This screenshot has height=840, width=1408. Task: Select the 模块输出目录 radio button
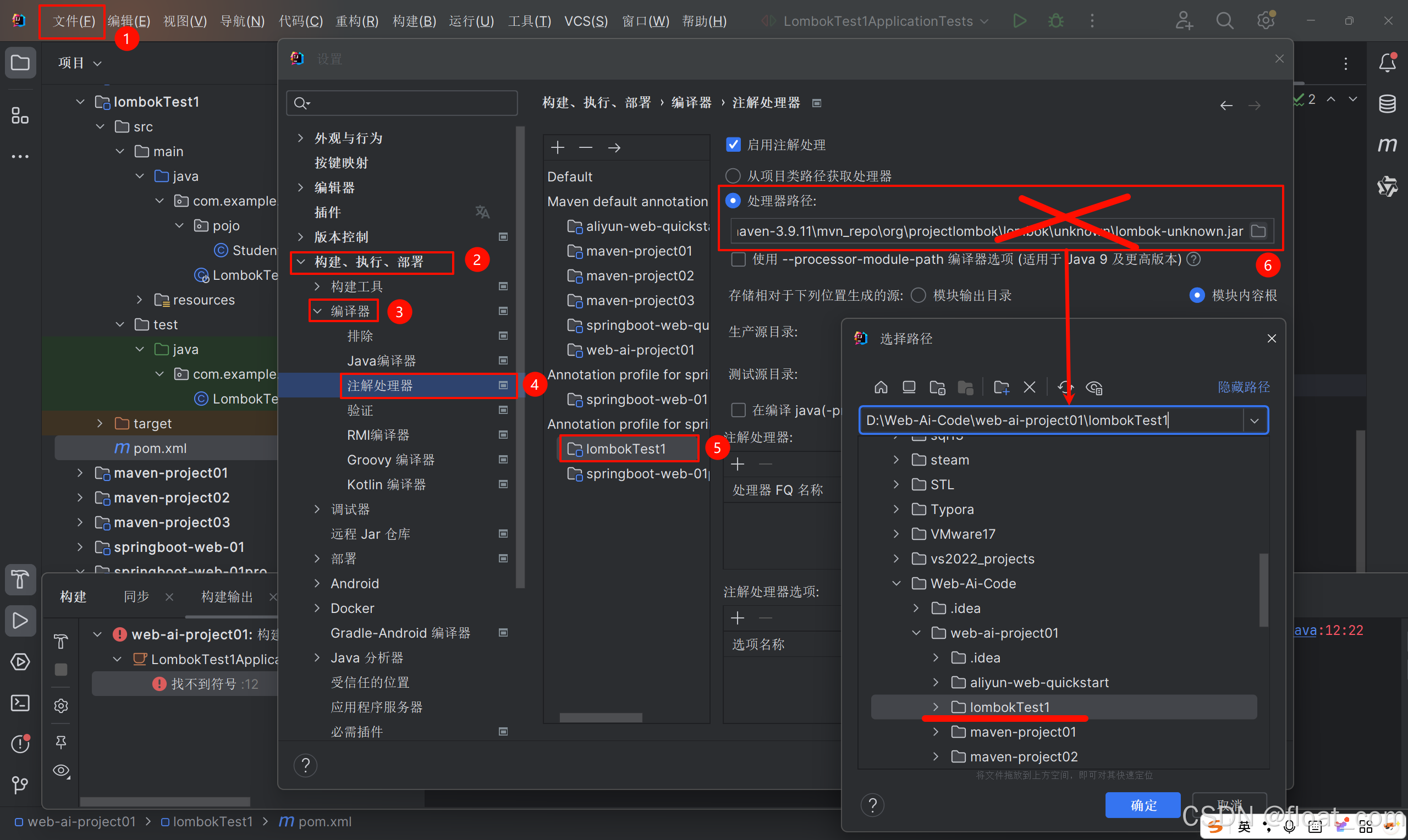919,295
